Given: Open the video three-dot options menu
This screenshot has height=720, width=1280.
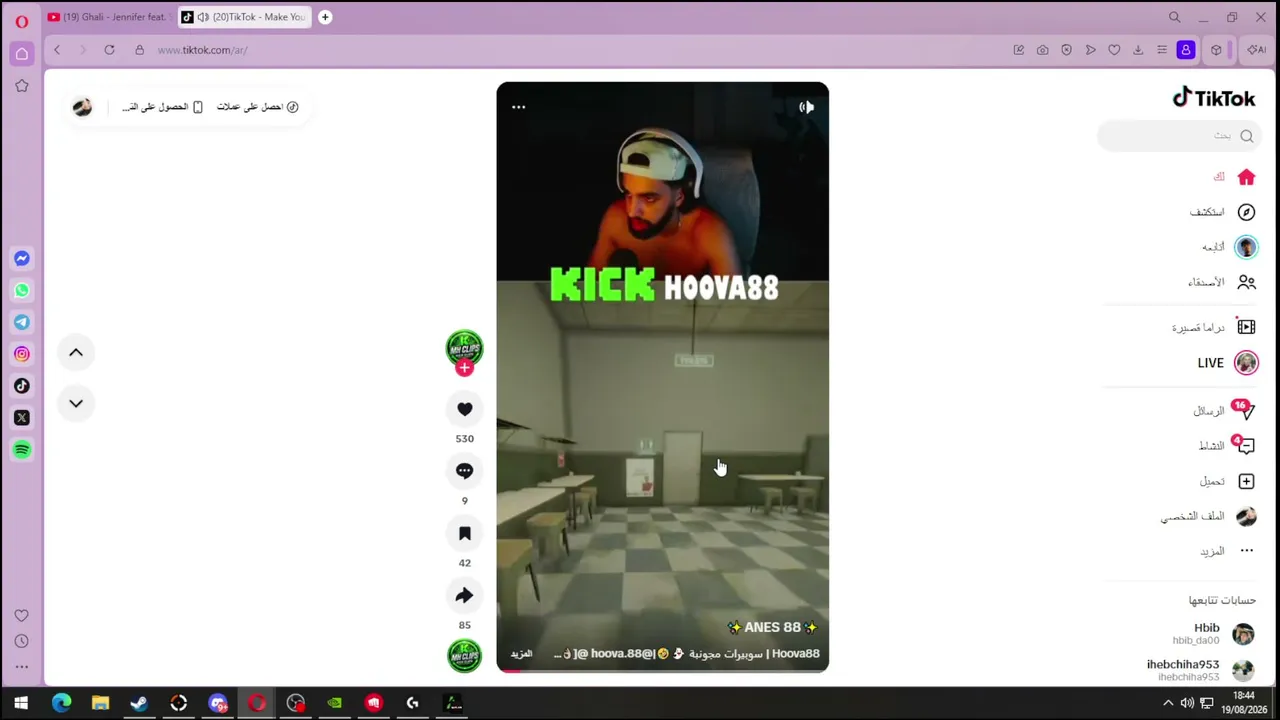Looking at the screenshot, I should coord(518,107).
